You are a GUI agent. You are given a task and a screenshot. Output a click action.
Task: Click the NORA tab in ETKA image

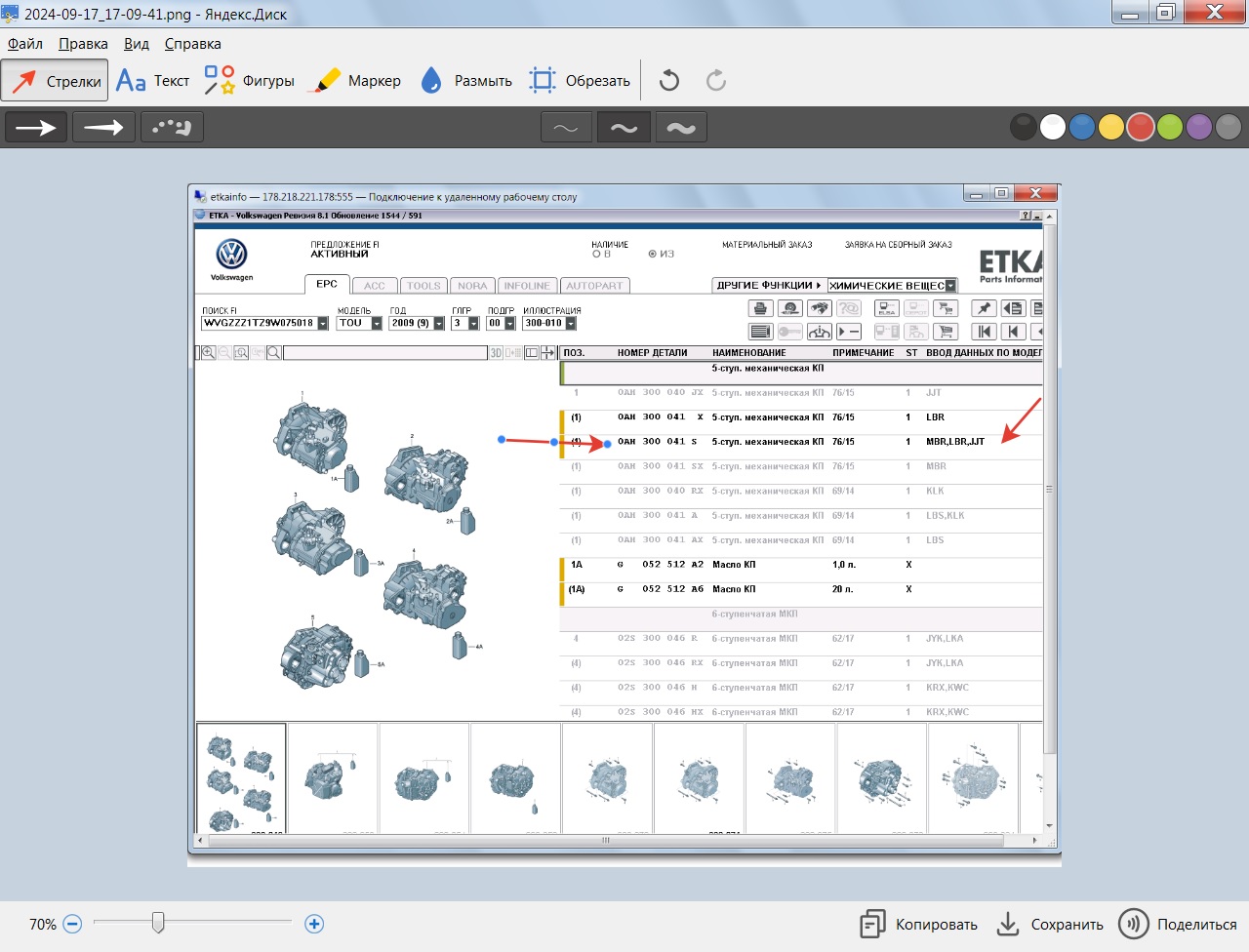[x=472, y=286]
